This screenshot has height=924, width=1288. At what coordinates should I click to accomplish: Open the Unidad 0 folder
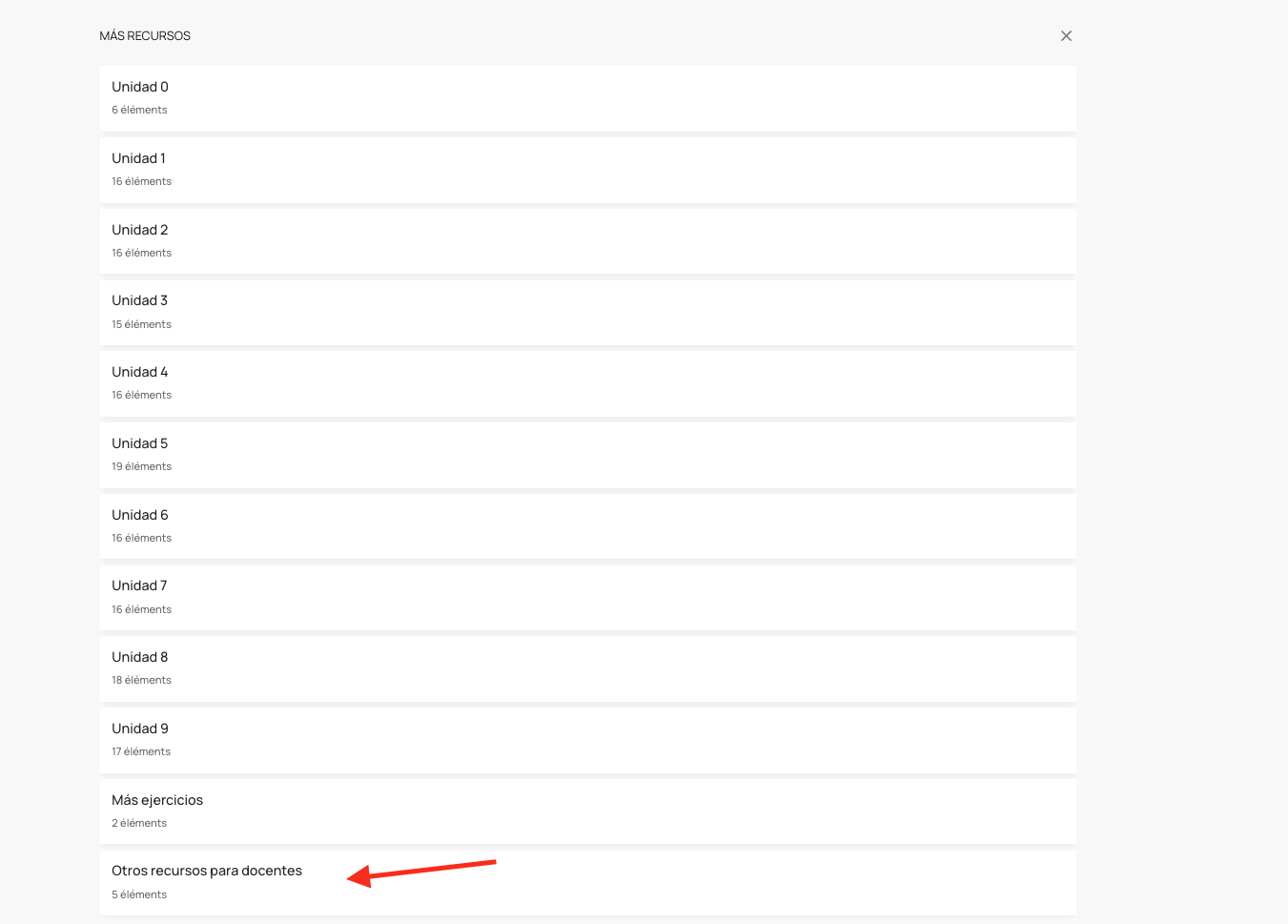click(x=140, y=88)
